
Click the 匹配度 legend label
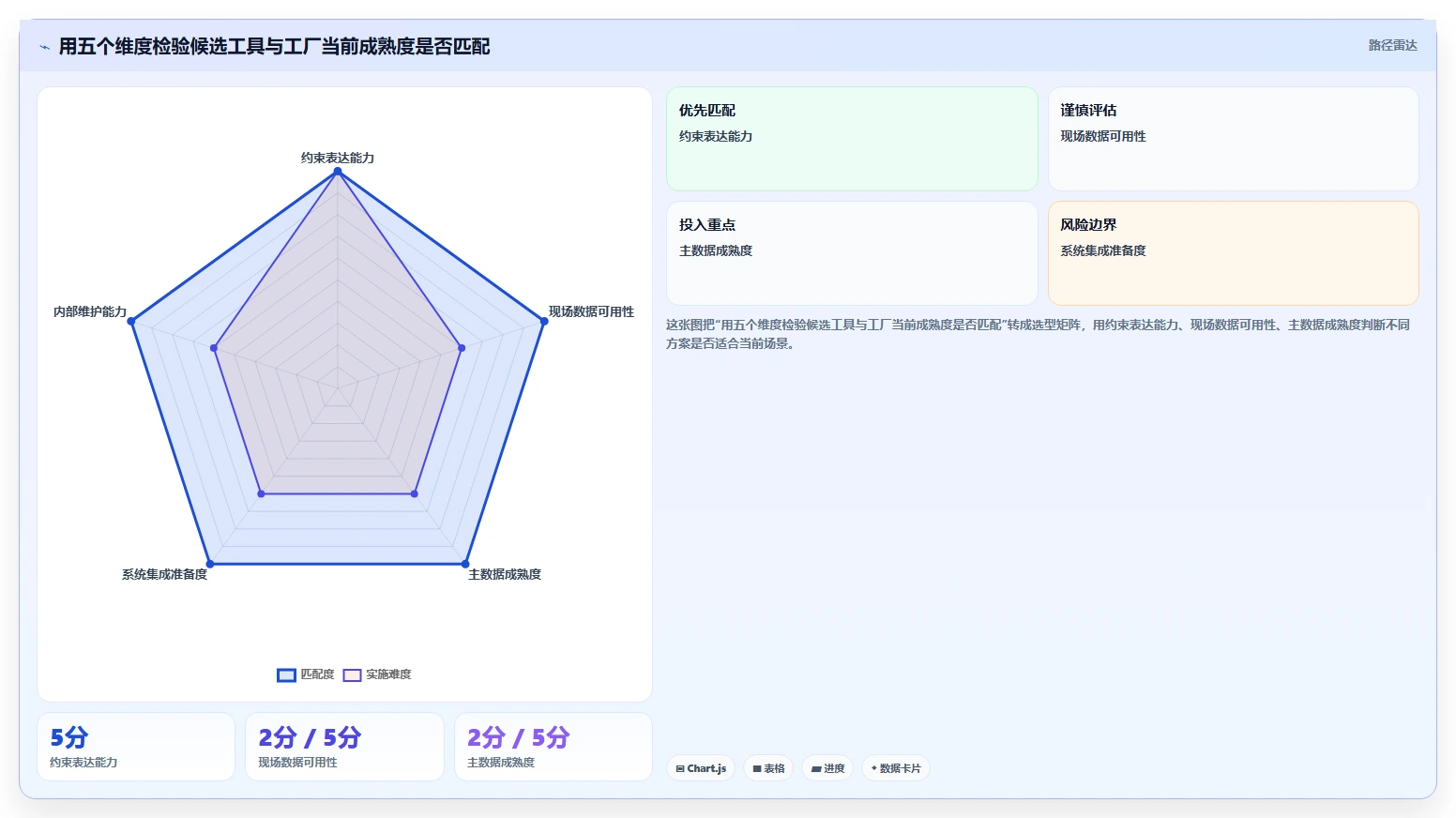(317, 674)
